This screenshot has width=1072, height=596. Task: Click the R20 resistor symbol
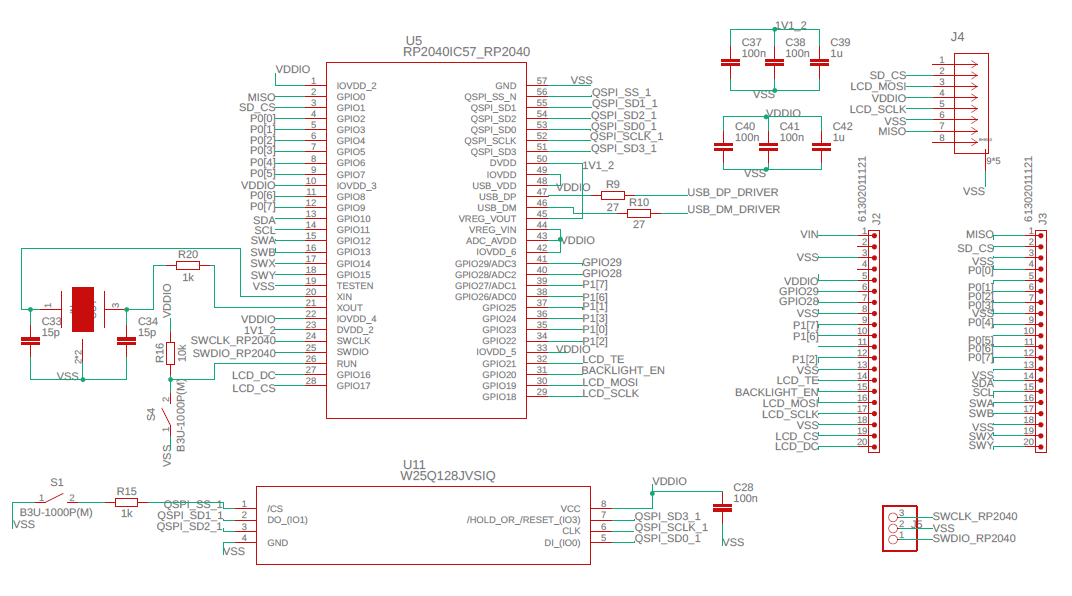tap(188, 265)
